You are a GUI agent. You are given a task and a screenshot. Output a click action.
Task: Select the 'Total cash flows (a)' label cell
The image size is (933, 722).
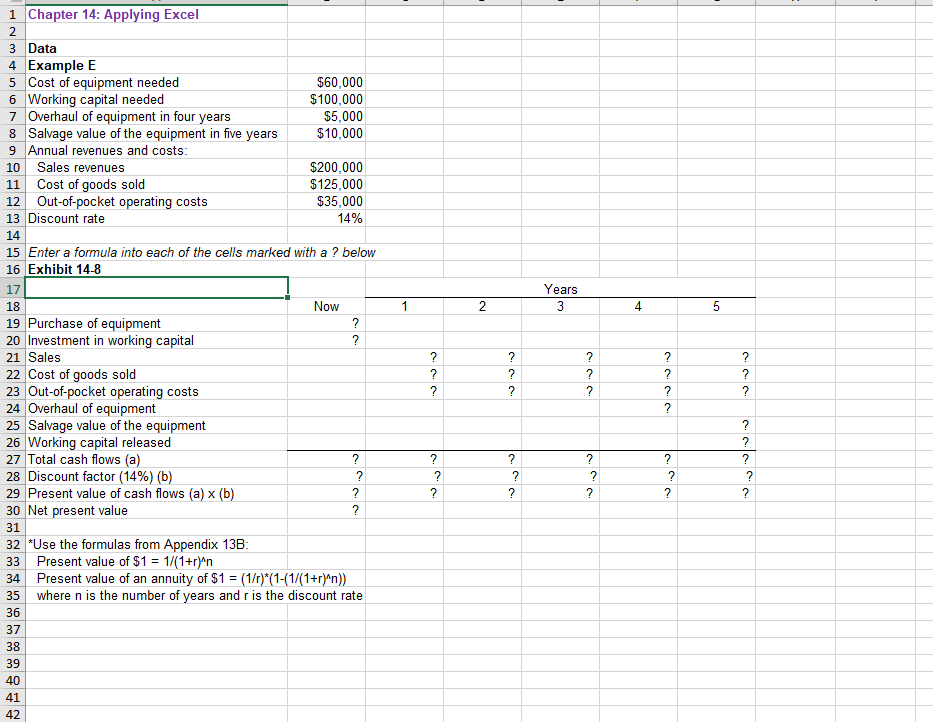pyautogui.click(x=157, y=460)
